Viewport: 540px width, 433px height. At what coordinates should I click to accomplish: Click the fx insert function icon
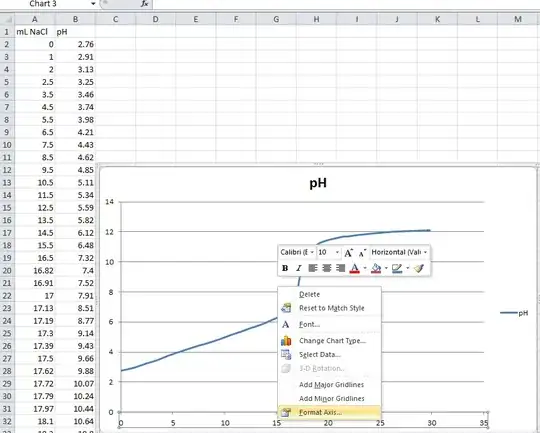tap(145, 4)
